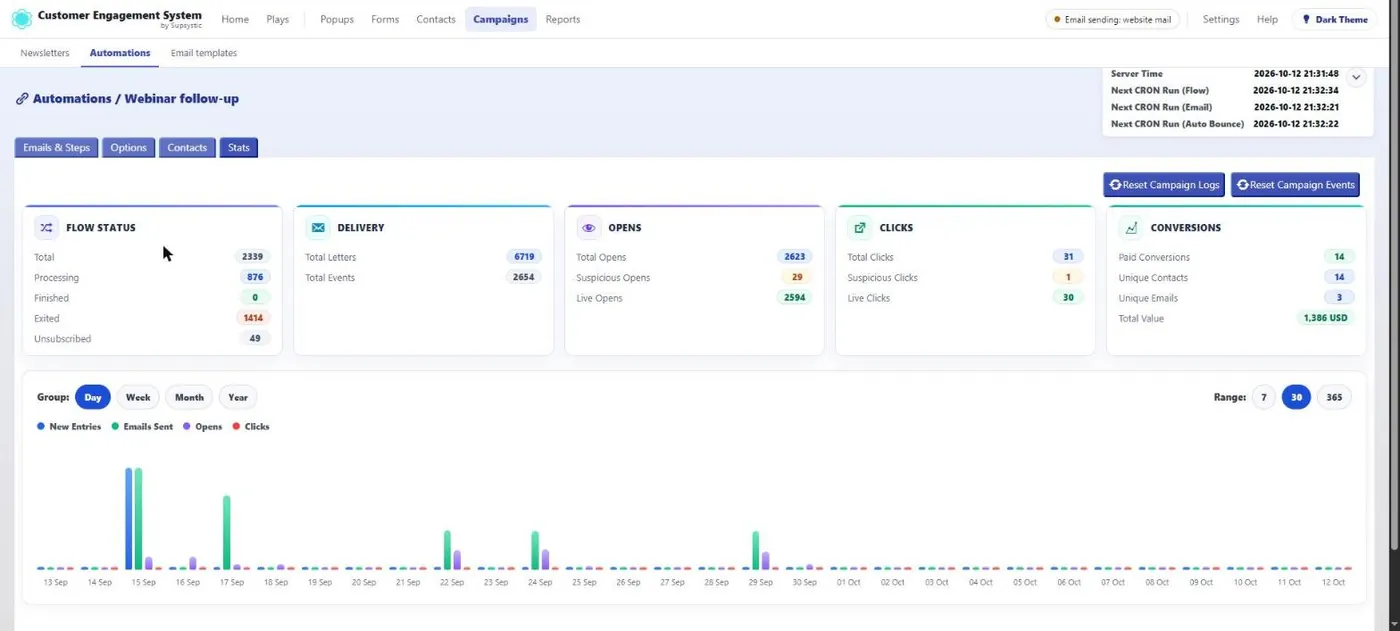Viewport: 1400px width, 631px height.
Task: Click Email sending: website mail indicator
Action: (x=1112, y=19)
